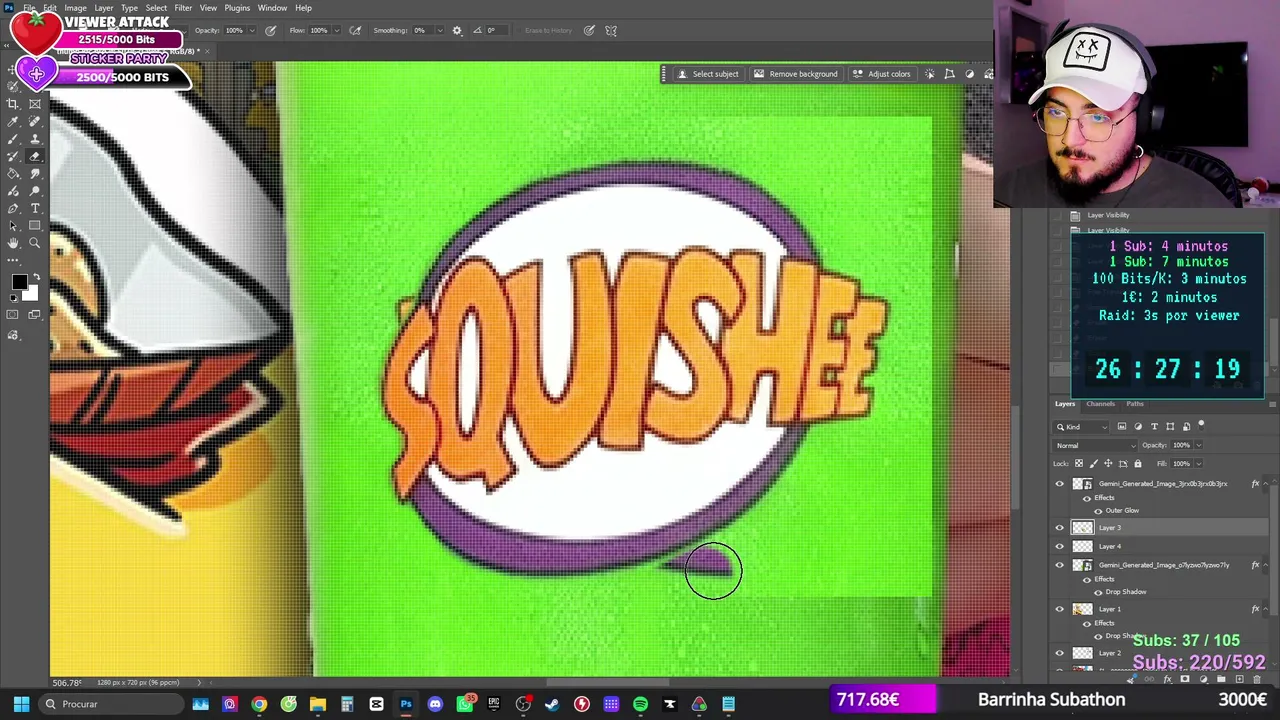This screenshot has height=720, width=1280.
Task: Click the symmetry butterfly icon
Action: coord(611,30)
